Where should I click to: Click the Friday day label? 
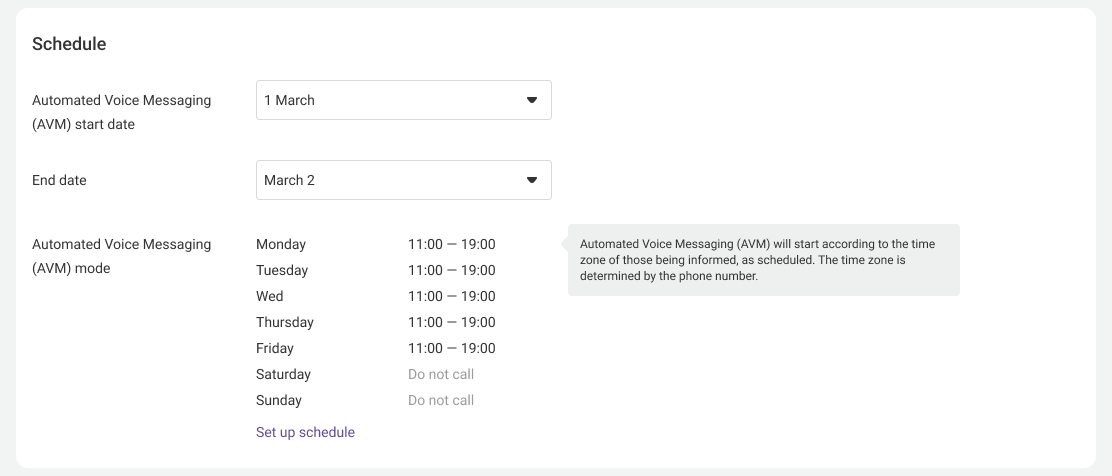tap(275, 348)
